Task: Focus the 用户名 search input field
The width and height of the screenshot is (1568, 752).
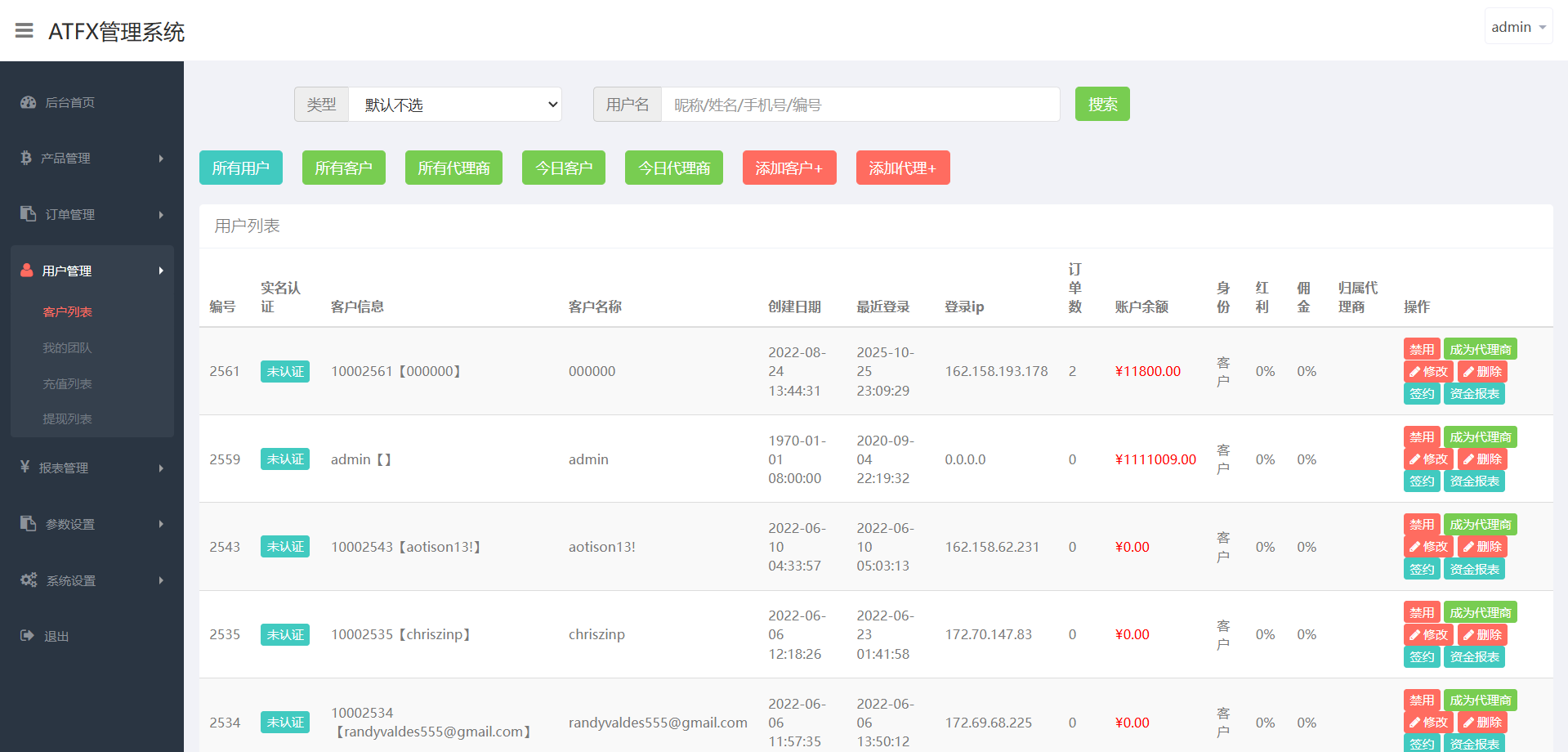Action: point(860,105)
